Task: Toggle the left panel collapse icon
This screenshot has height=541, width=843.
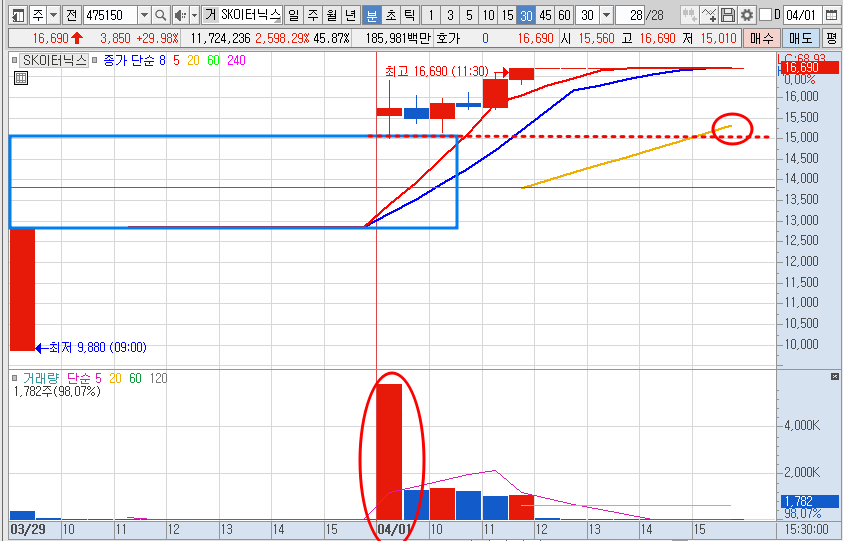Action: (19, 15)
